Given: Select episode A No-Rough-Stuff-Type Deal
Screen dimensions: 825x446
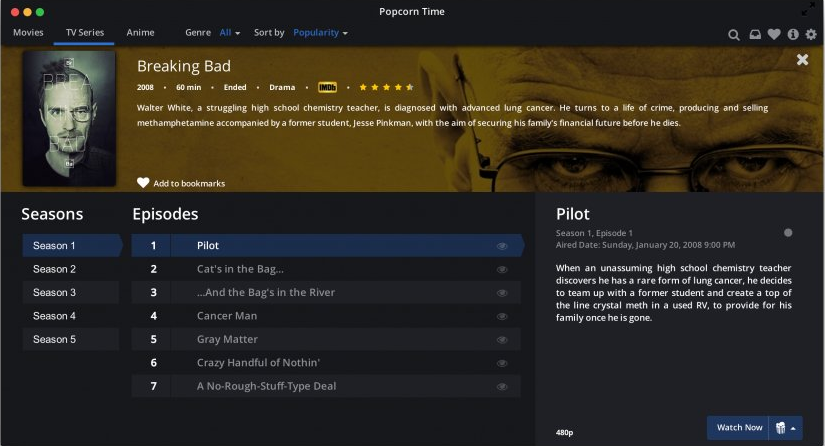Looking at the screenshot, I should point(326,386).
